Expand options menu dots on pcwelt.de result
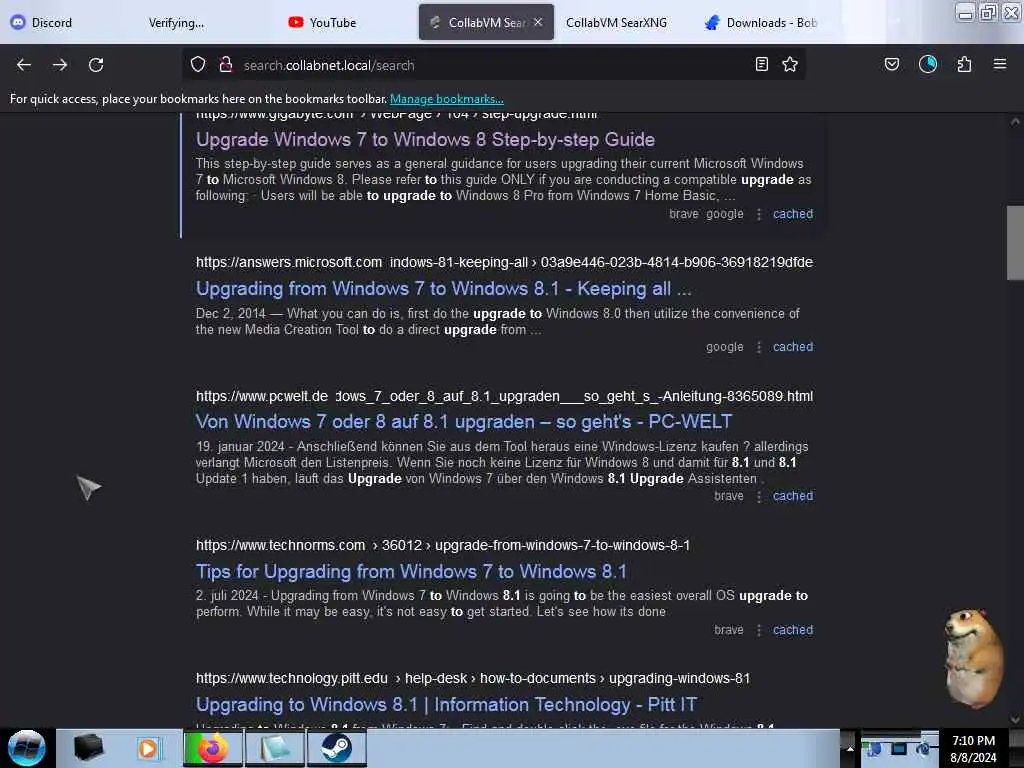 click(758, 496)
